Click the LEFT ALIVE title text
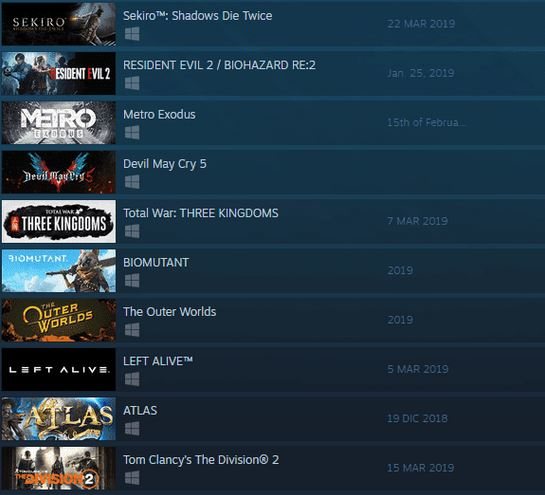The height and width of the screenshot is (495, 545). point(158,361)
